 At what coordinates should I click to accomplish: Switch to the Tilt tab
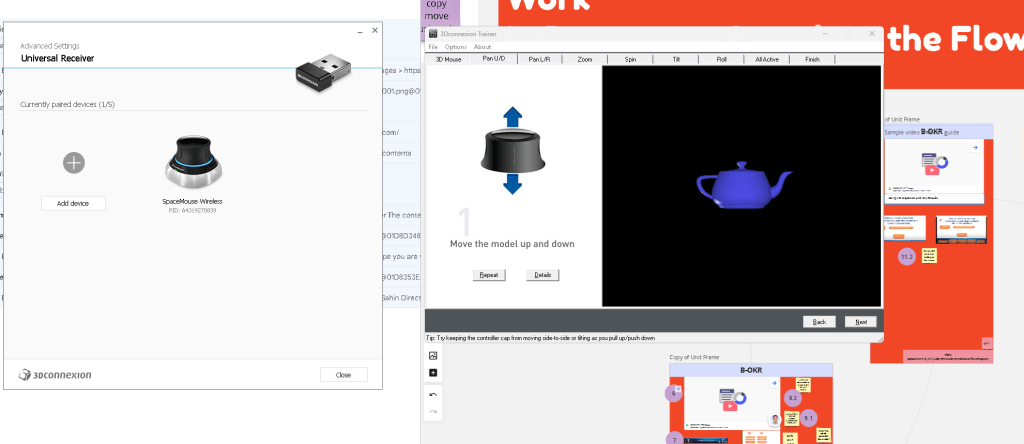[x=676, y=59]
